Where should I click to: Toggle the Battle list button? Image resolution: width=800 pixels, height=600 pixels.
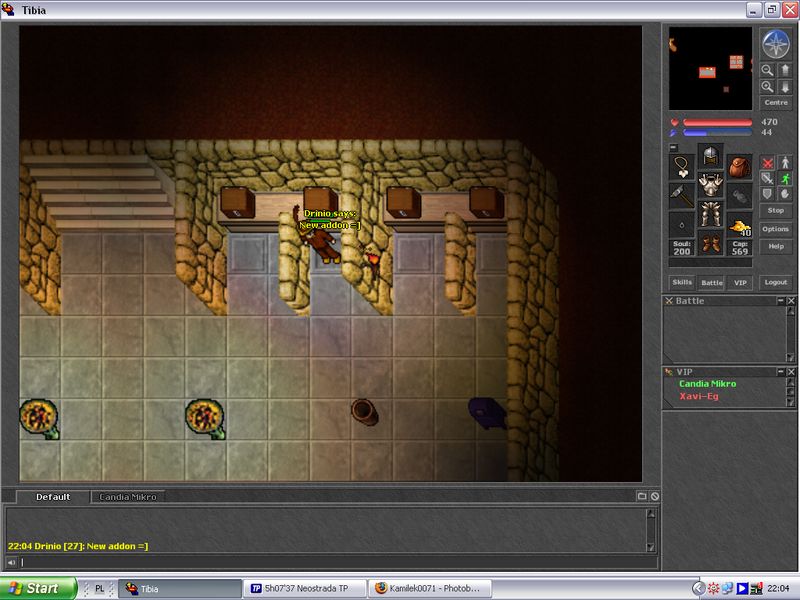tap(712, 282)
